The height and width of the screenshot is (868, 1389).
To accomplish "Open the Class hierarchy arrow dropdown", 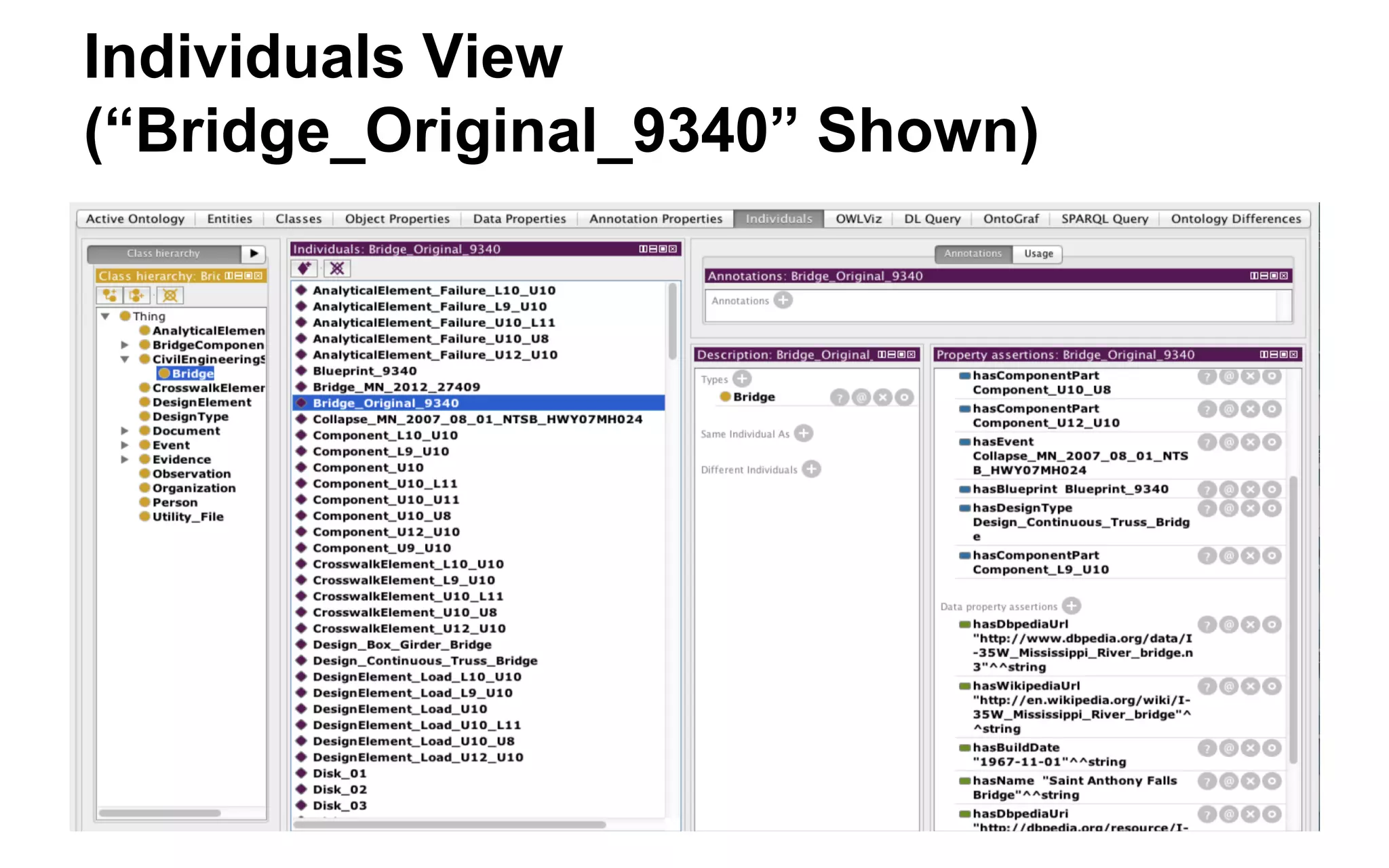I will [254, 254].
